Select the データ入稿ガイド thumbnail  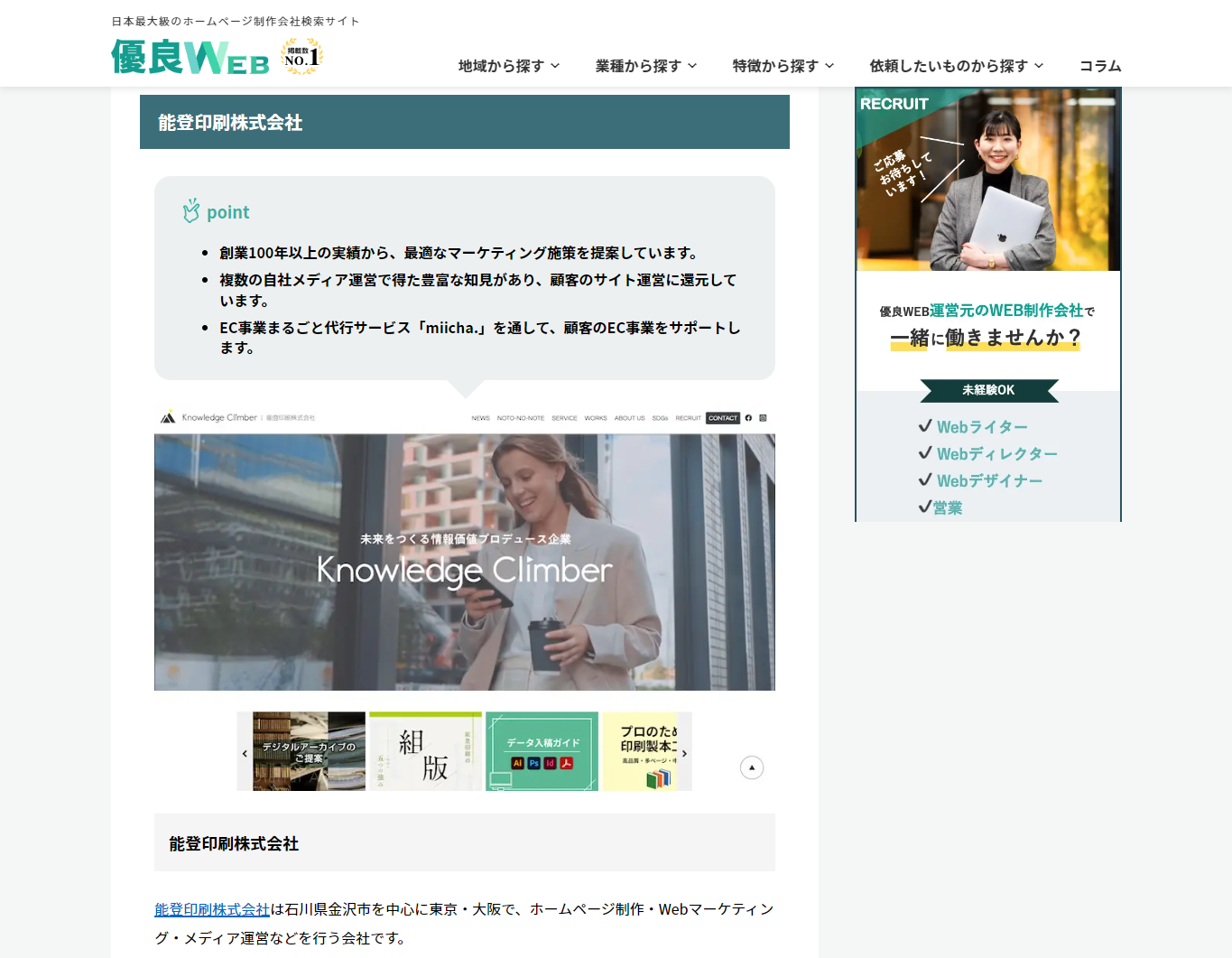542,751
